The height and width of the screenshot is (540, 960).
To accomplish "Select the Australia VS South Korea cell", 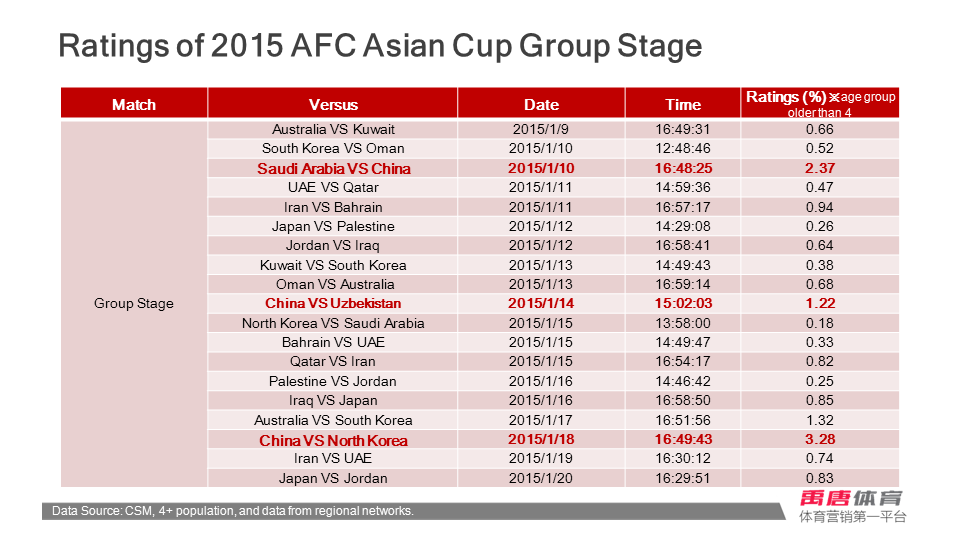I will (333, 420).
